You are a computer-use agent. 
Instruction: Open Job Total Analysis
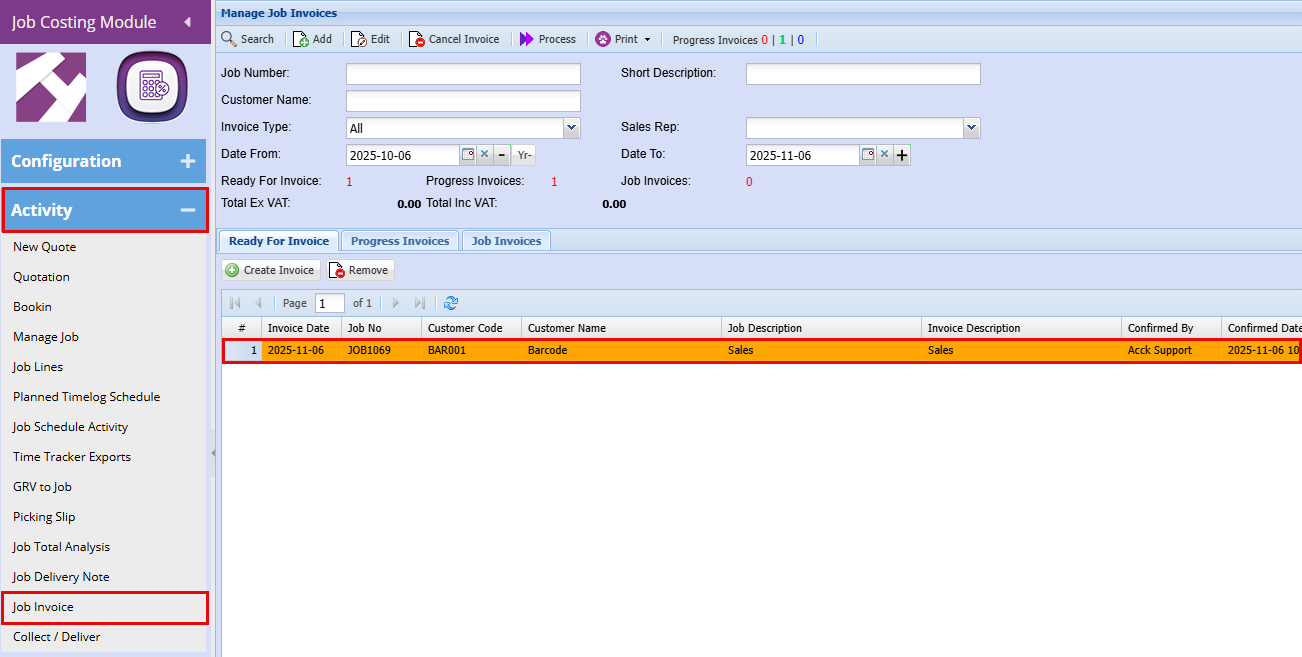[61, 547]
